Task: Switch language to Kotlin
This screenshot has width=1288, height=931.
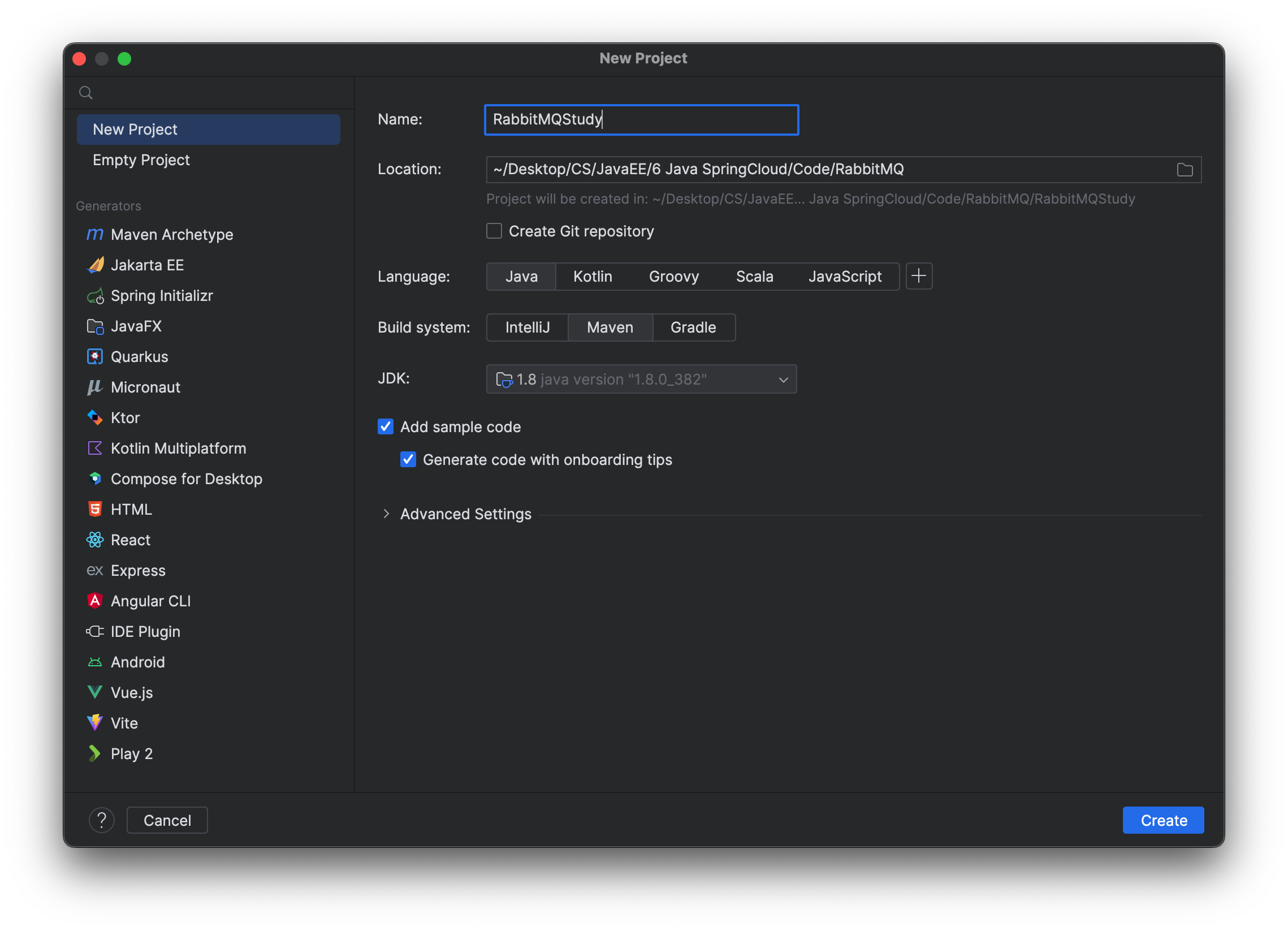Action: coord(593,276)
